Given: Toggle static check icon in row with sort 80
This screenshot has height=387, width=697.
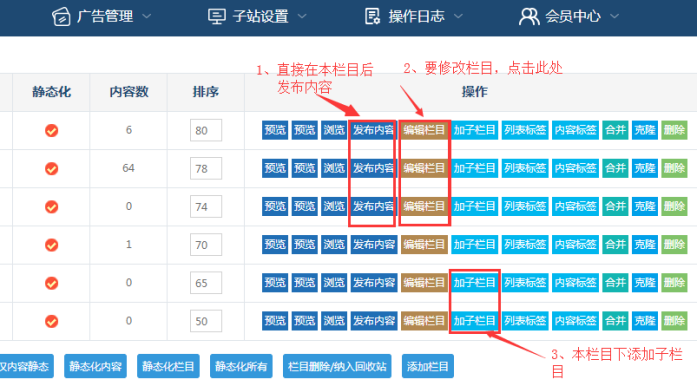Looking at the screenshot, I should (52, 131).
